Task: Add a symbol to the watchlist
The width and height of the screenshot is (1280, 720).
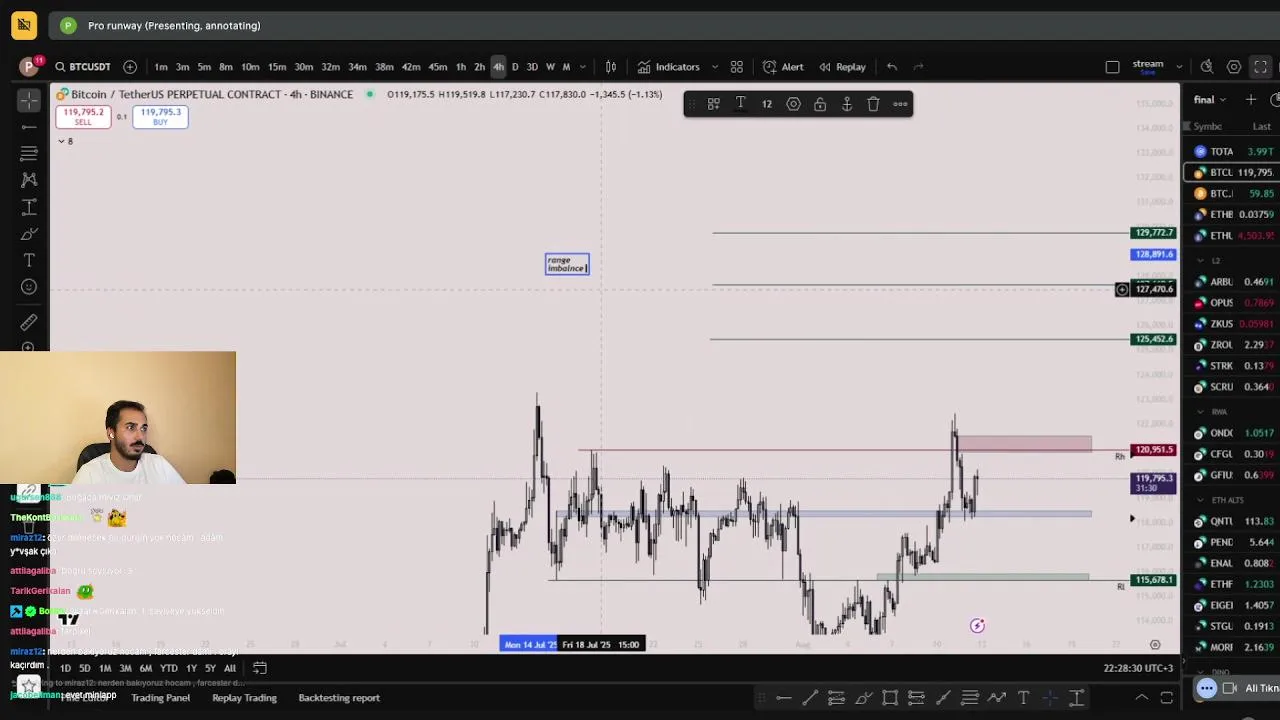Action: click(1251, 100)
